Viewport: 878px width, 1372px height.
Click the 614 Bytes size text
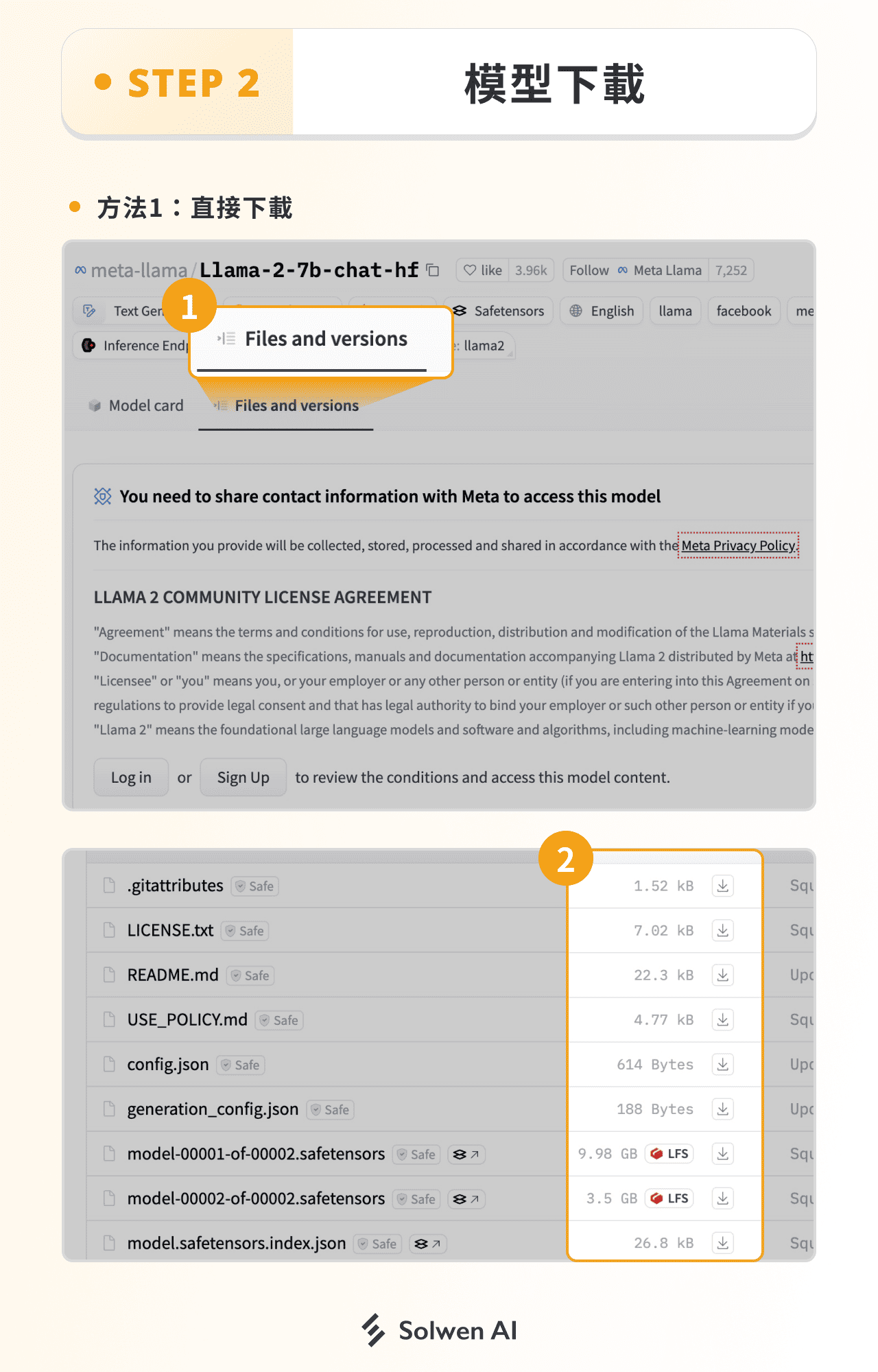655,1065
